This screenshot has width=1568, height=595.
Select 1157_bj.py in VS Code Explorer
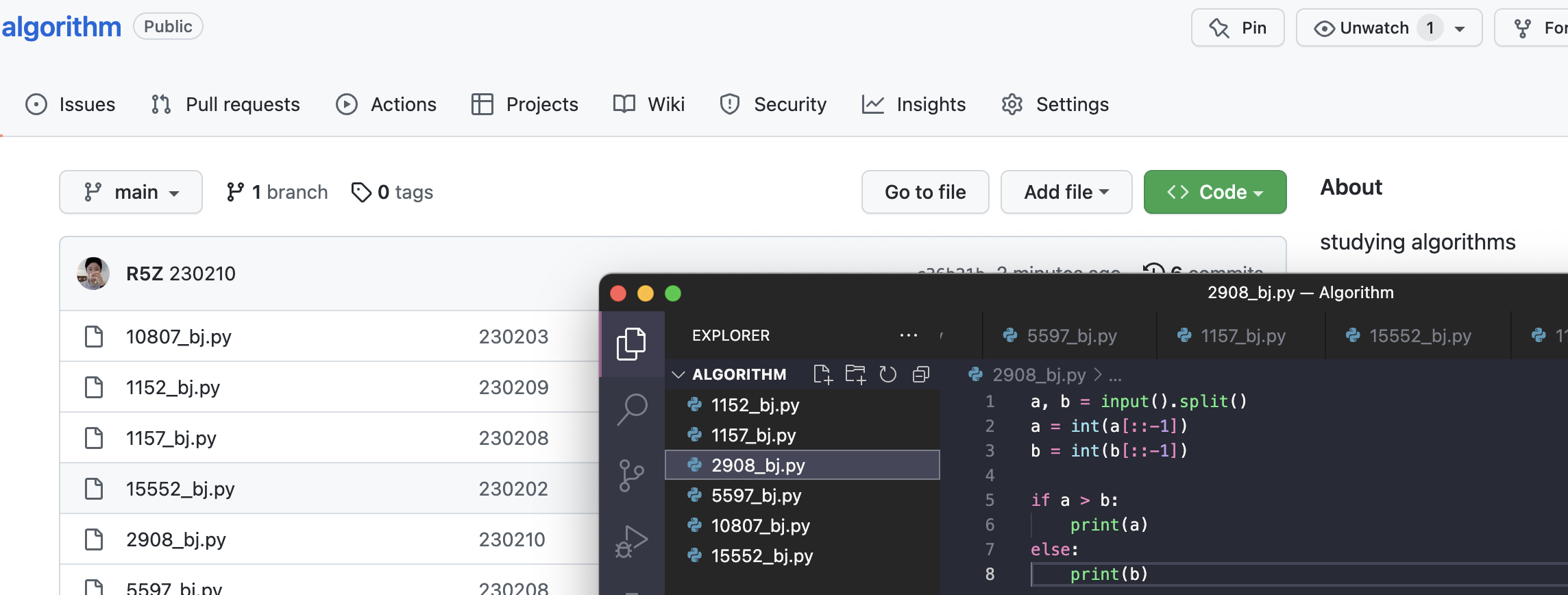[x=803, y=435]
